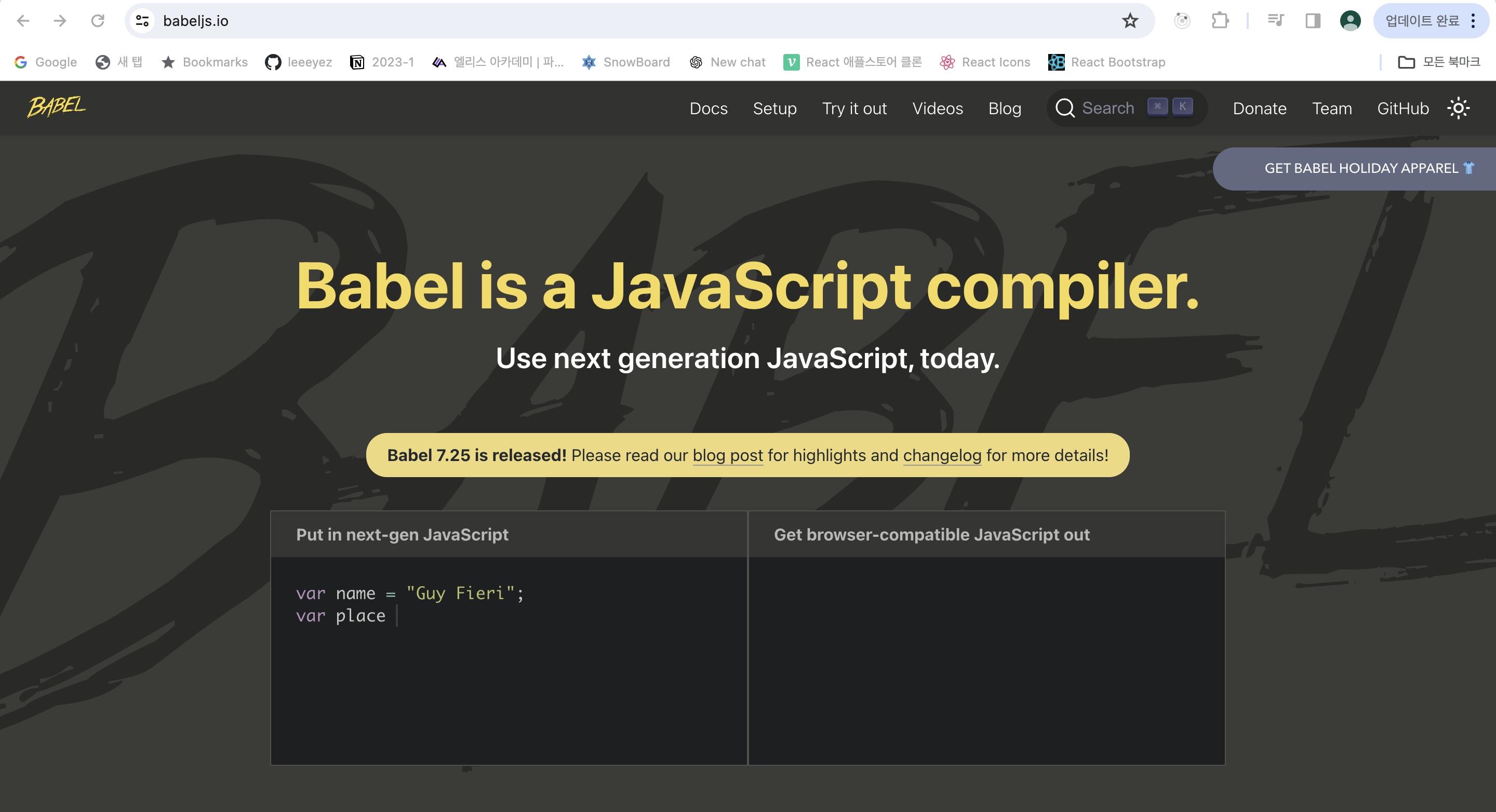Open the Setup nav item
Viewport: 1496px width, 812px height.
(774, 109)
